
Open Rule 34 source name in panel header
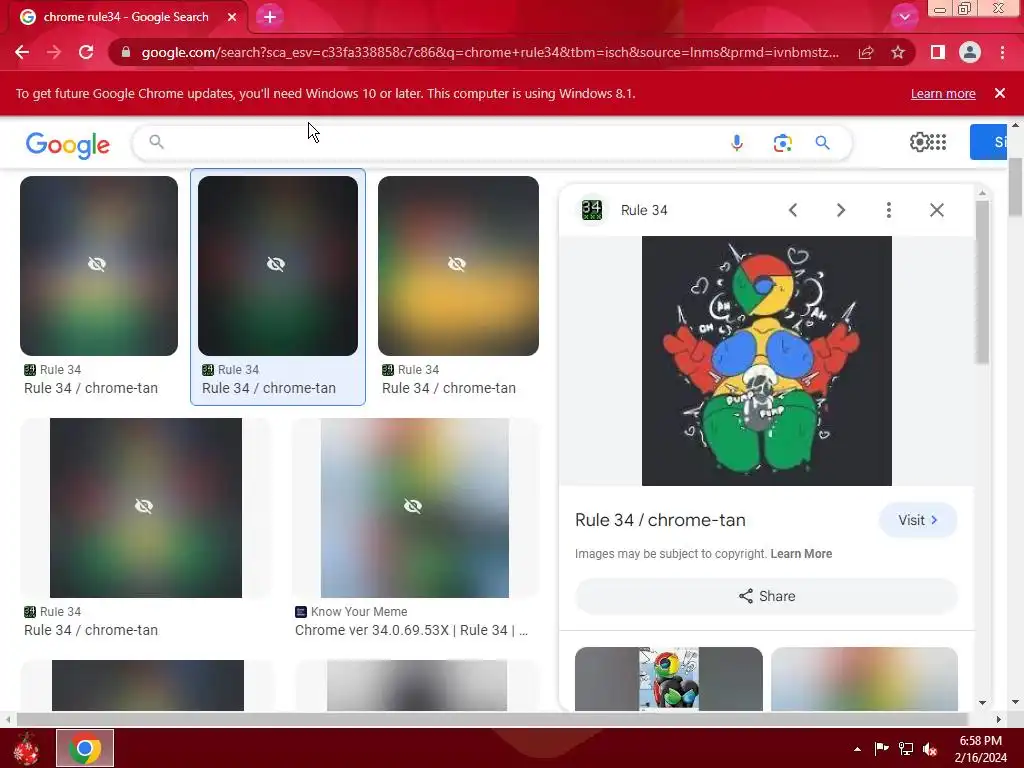644,210
